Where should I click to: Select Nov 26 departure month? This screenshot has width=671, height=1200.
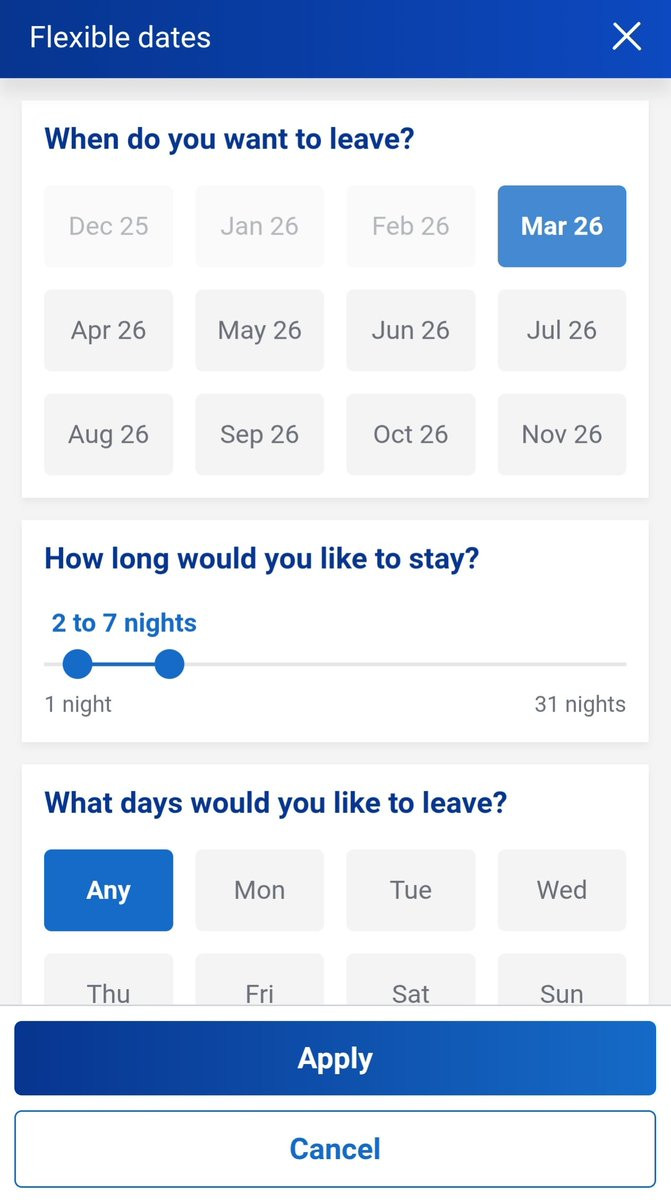click(x=562, y=434)
